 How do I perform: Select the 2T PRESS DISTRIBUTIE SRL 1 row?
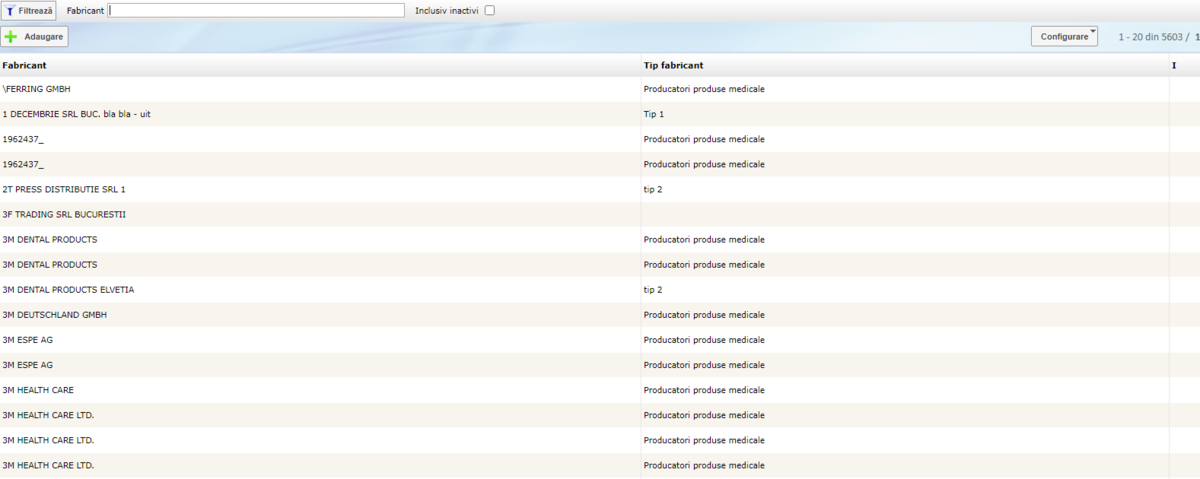[x=64, y=189]
